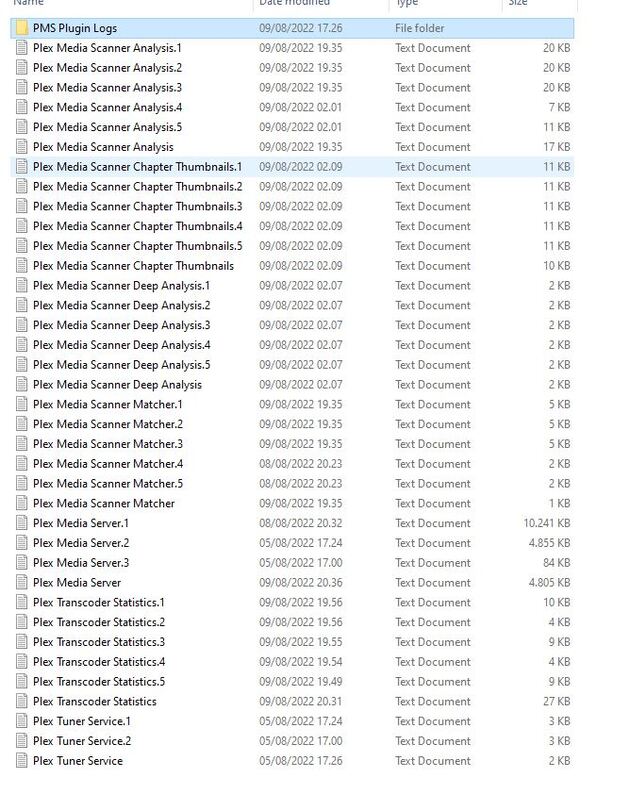This screenshot has width=629, height=794.
Task: Click the unnumbered Plex Media Server file icon
Action: [x=22, y=582]
